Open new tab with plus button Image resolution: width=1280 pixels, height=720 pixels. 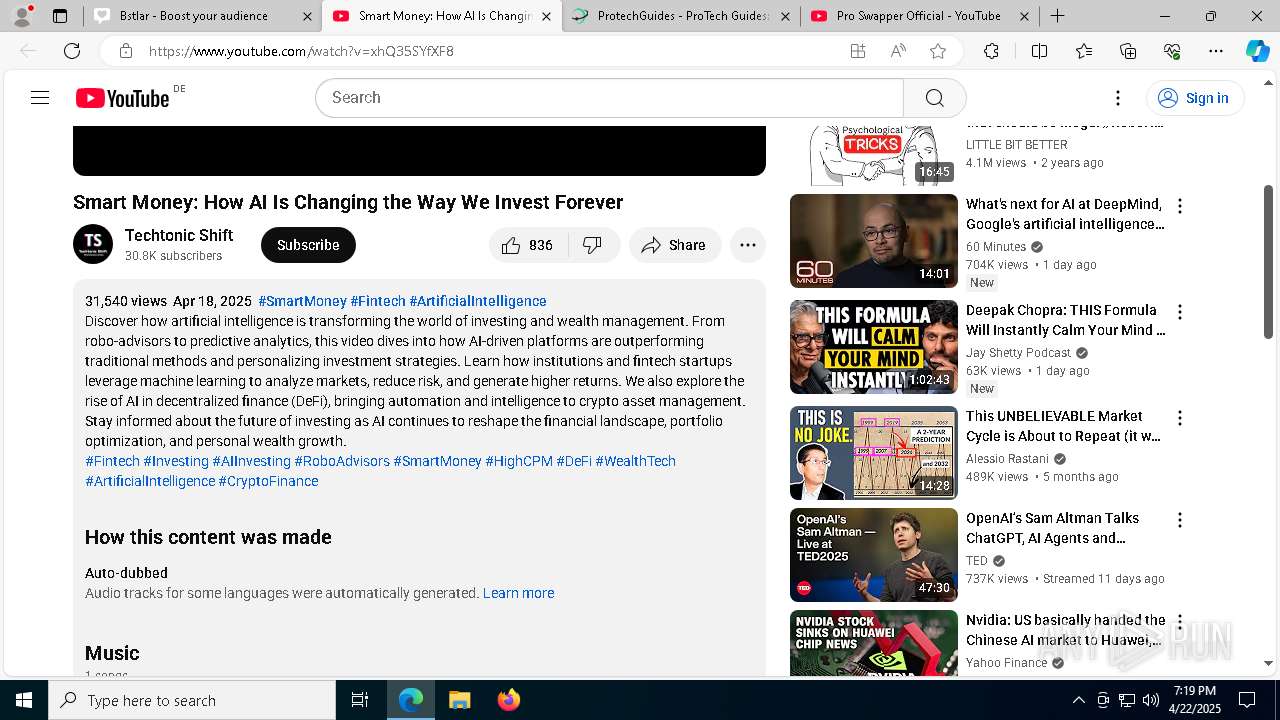coord(1057,16)
